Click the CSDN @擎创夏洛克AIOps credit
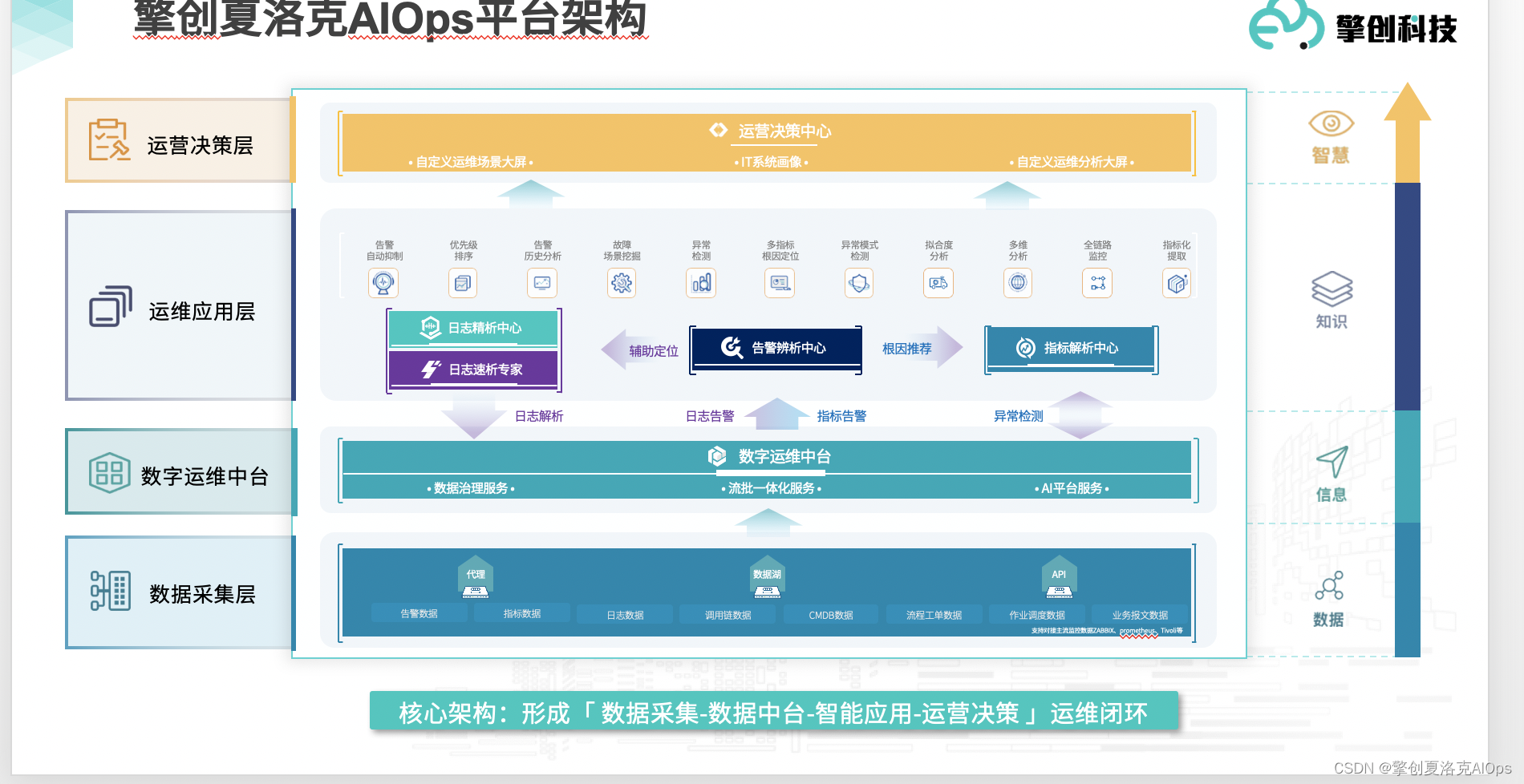This screenshot has width=1524, height=784. pyautogui.click(x=1422, y=768)
